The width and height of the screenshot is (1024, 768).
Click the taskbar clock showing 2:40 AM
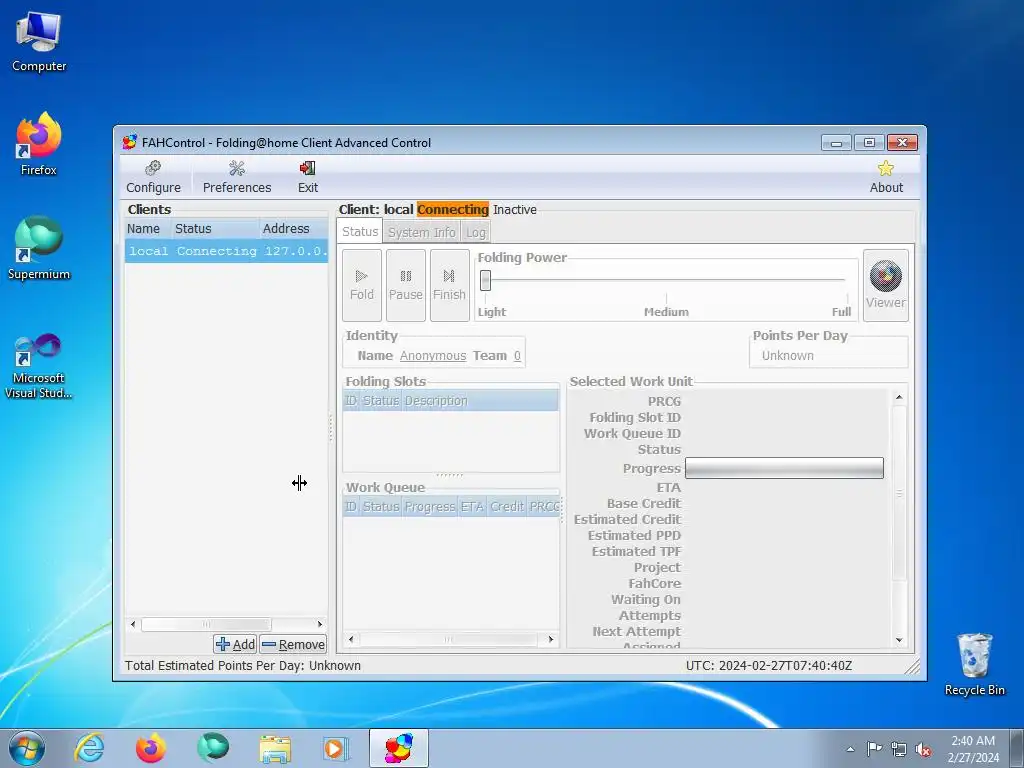point(973,749)
